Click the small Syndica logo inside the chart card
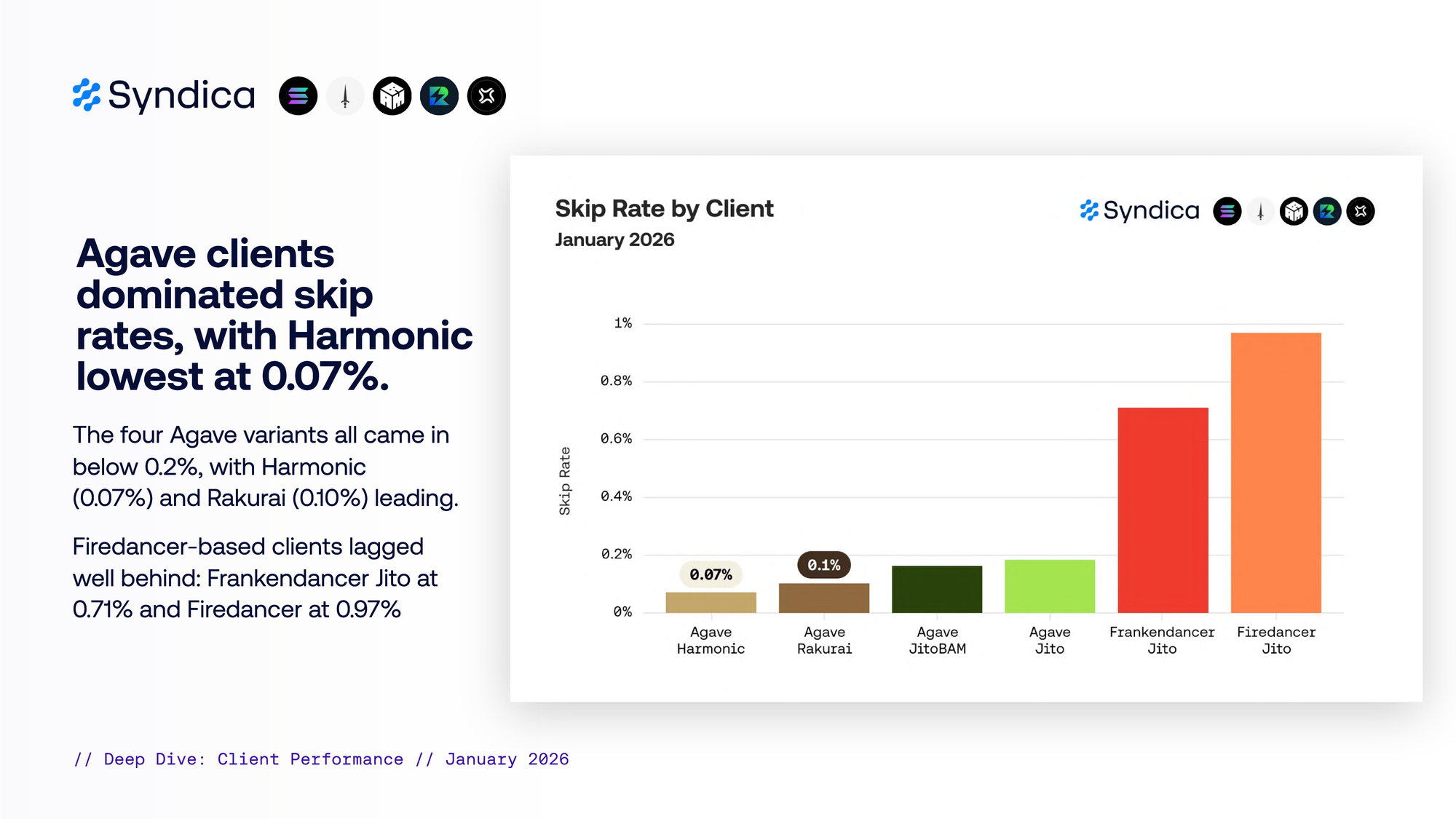 1139,211
